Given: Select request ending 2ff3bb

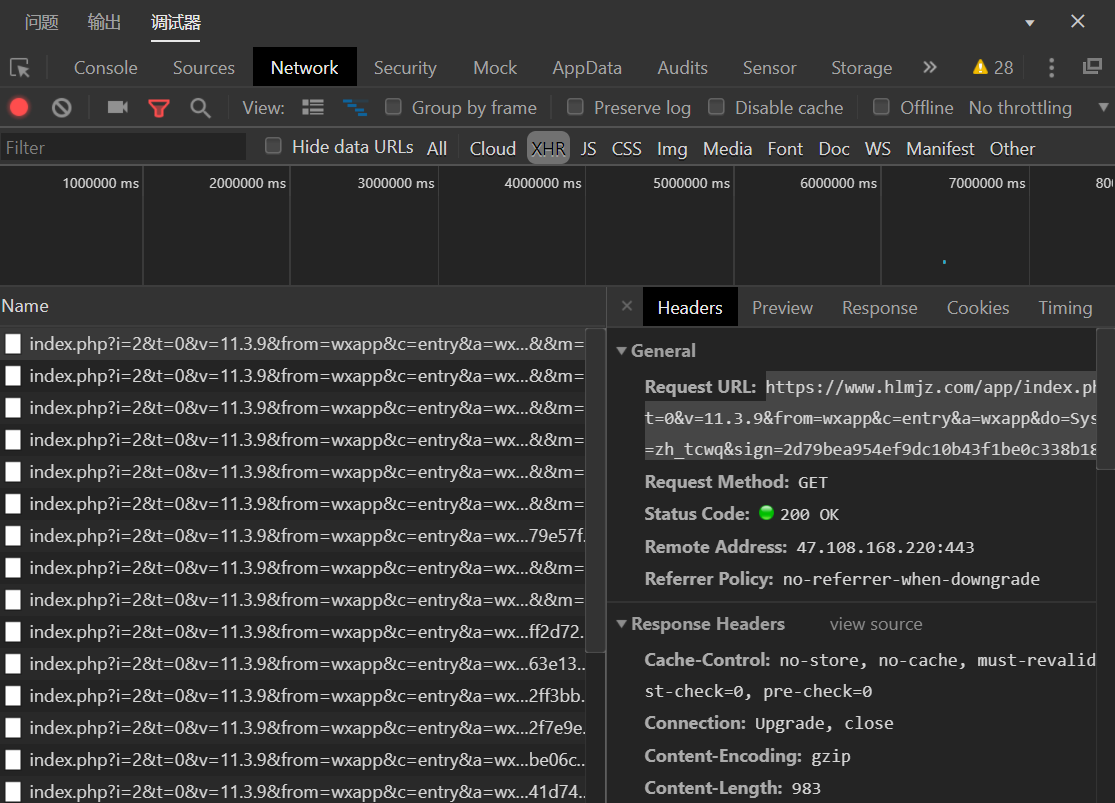Looking at the screenshot, I should [294, 696].
